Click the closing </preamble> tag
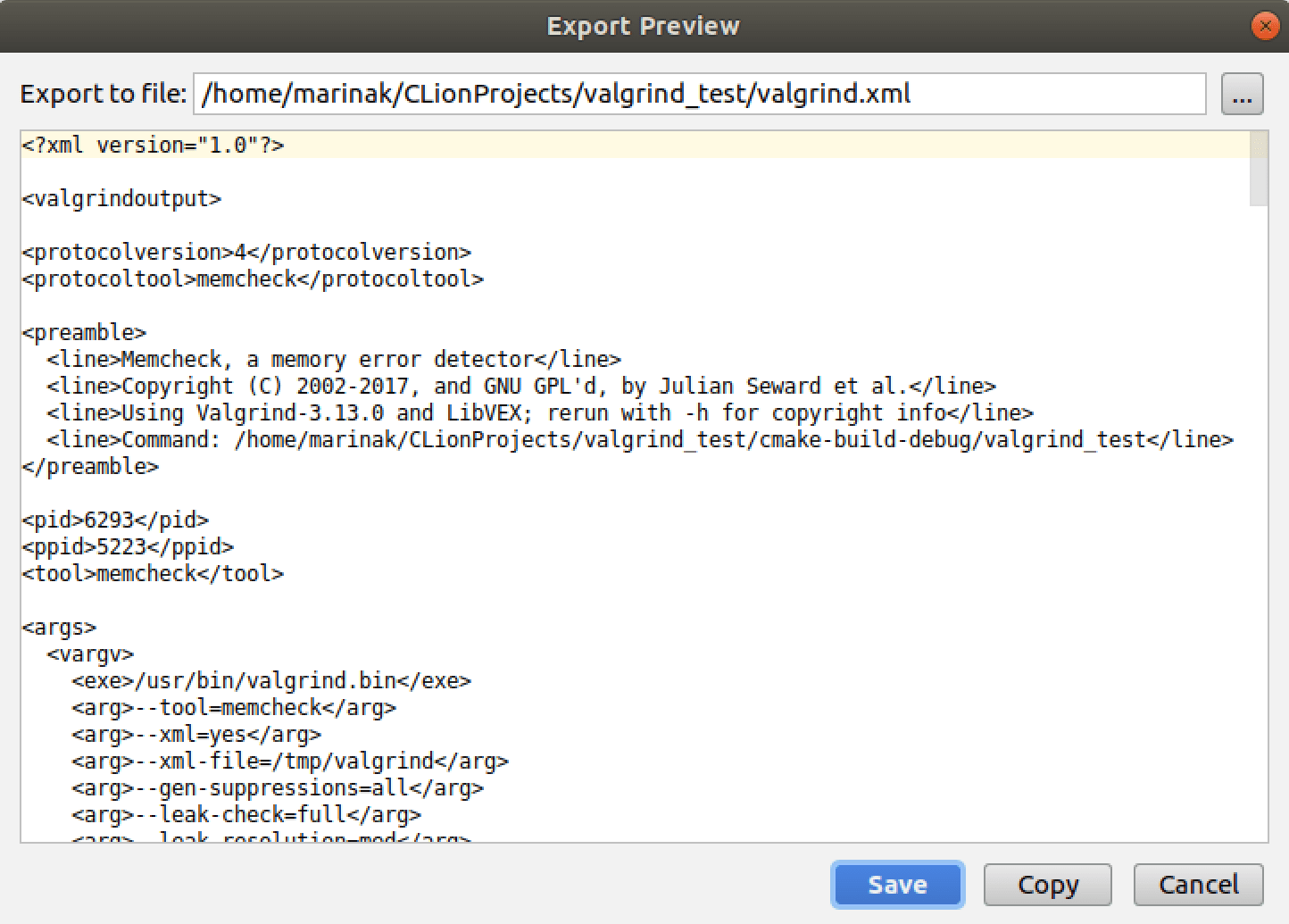Viewport: 1289px width, 924px height. coord(90,466)
